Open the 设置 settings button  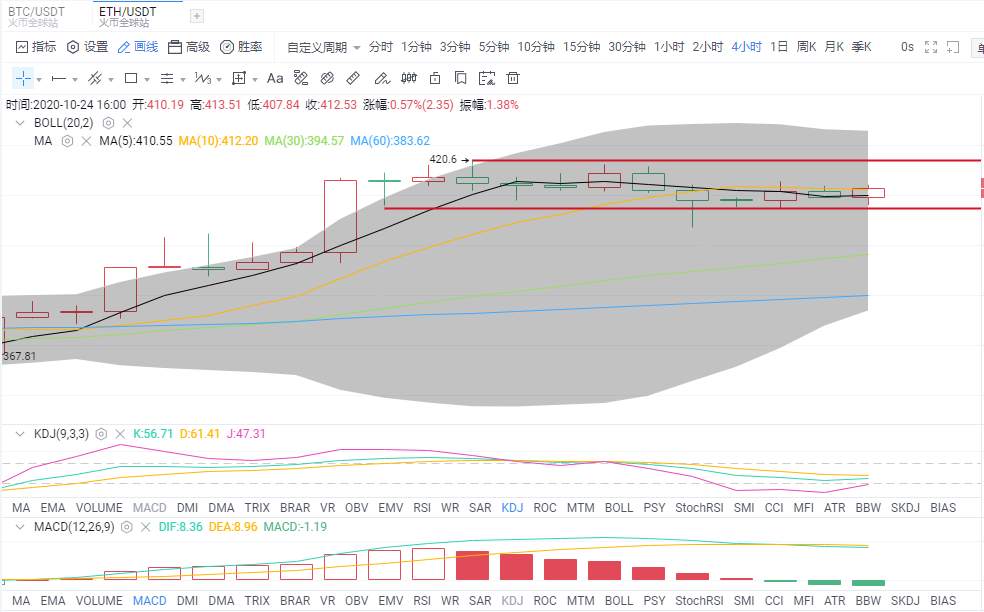pos(88,47)
